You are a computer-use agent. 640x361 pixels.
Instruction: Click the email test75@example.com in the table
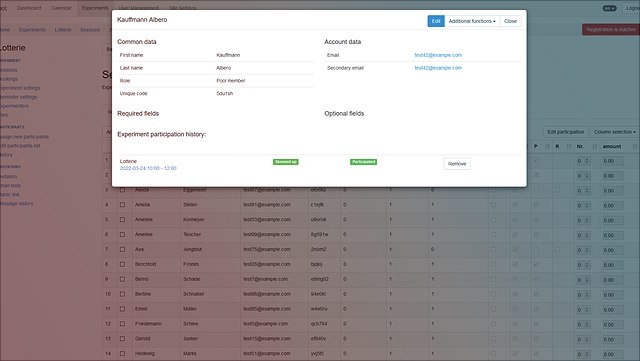pos(267,250)
